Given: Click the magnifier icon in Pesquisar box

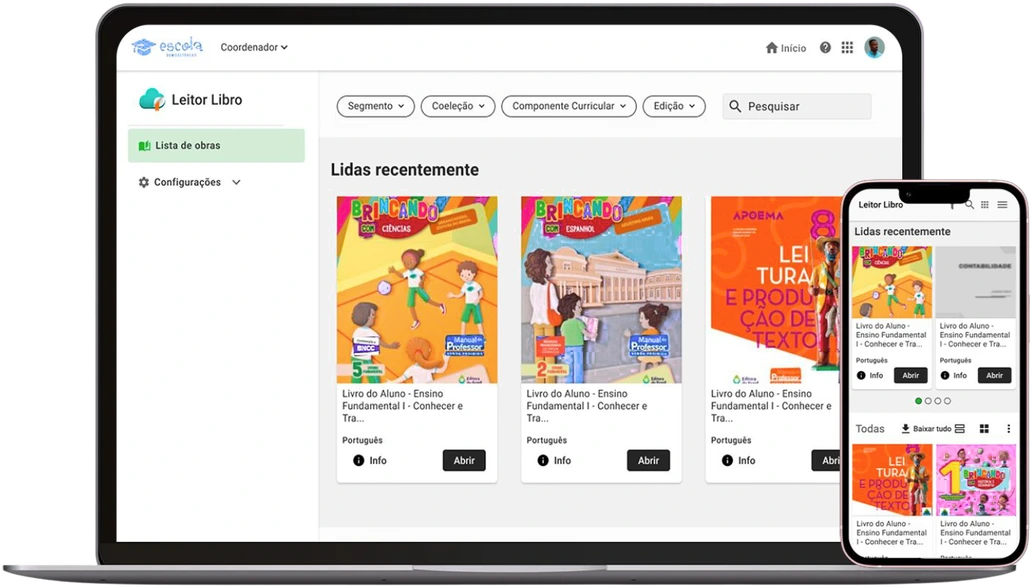Looking at the screenshot, I should pos(735,106).
